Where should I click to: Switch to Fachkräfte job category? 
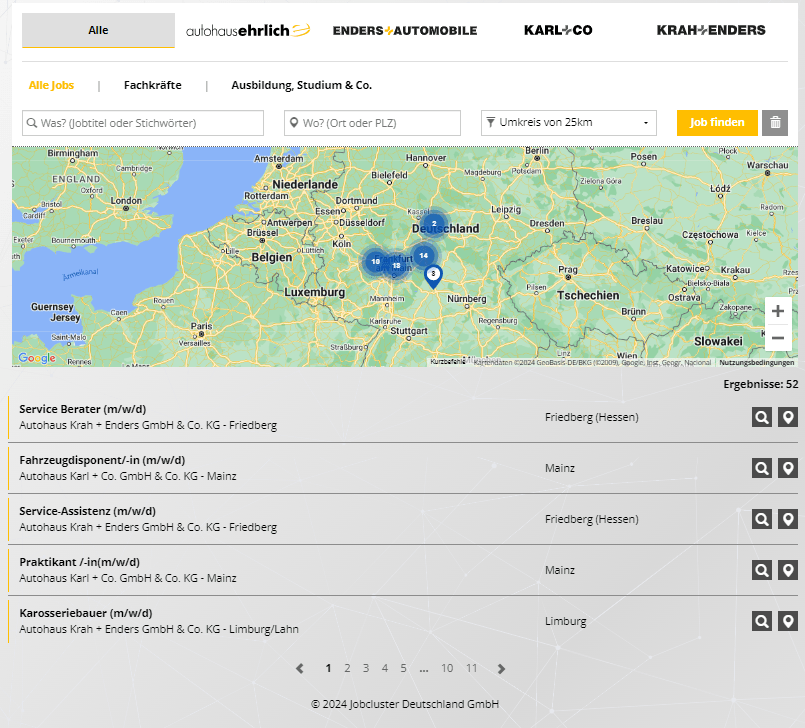tap(152, 85)
